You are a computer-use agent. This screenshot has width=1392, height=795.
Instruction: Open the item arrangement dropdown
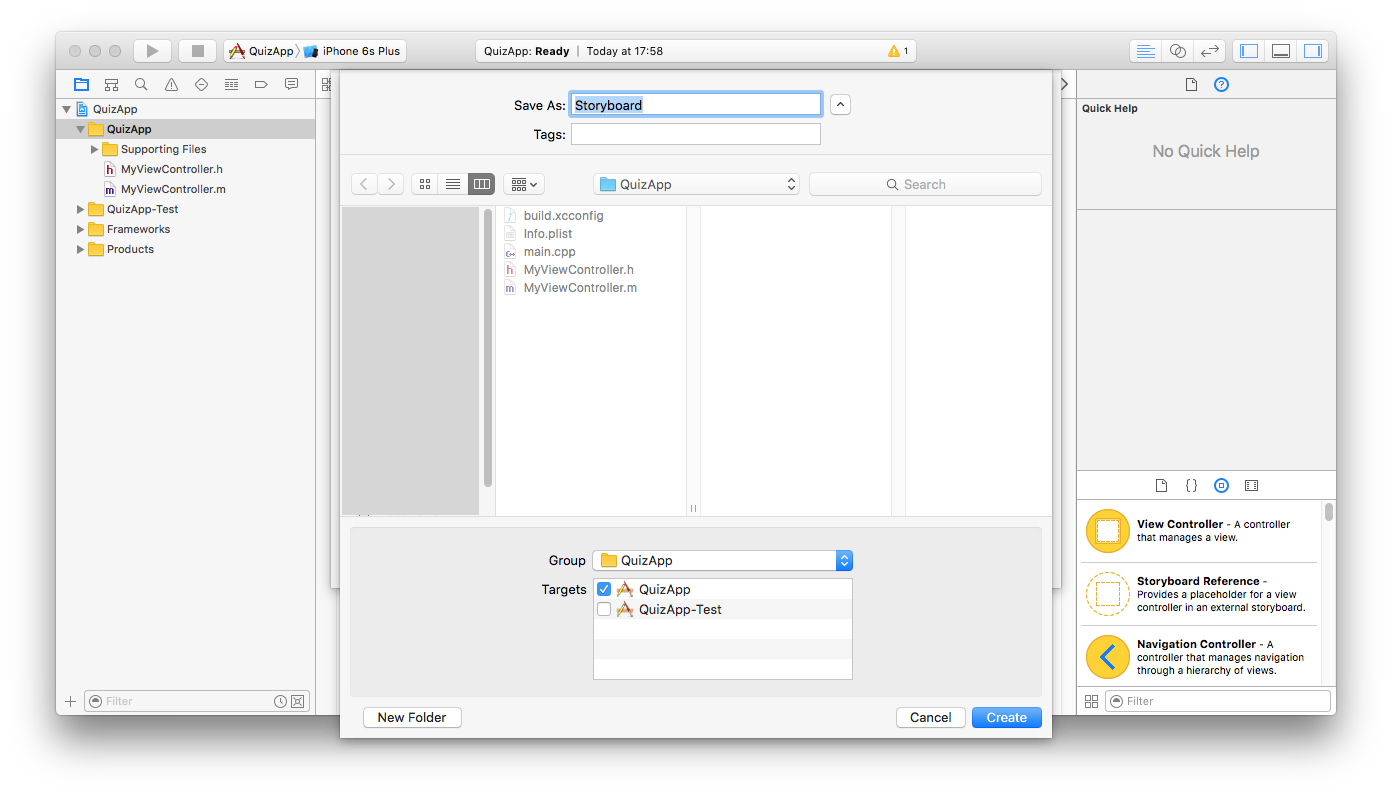[x=524, y=184]
